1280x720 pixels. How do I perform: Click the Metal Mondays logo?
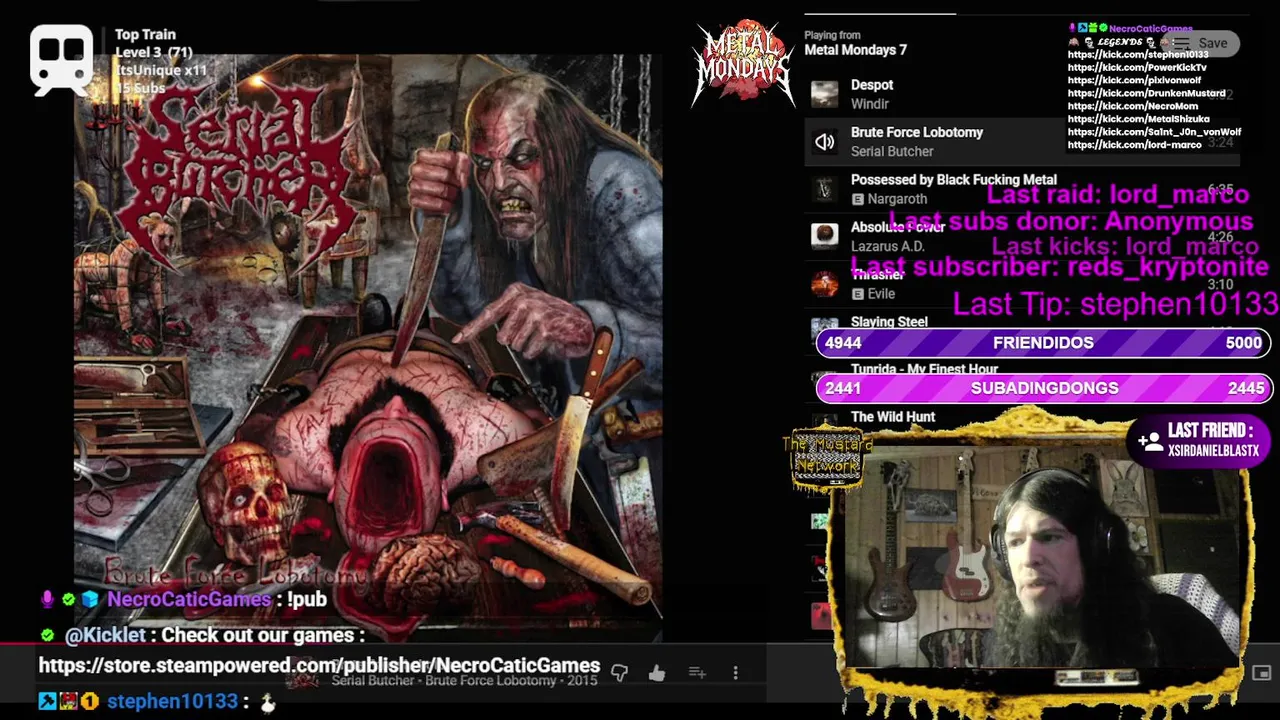coord(743,63)
